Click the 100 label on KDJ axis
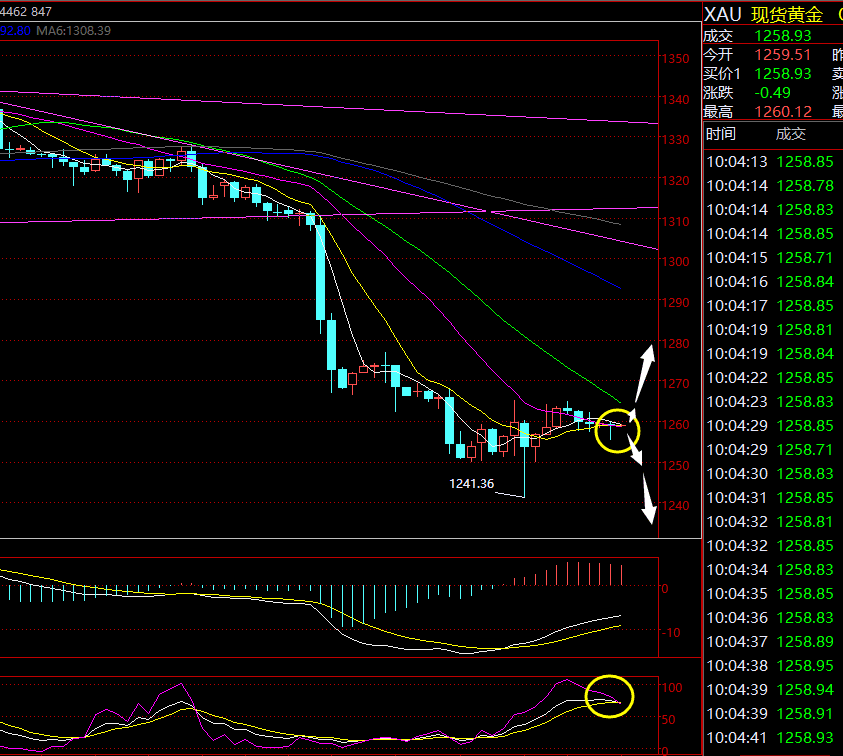The height and width of the screenshot is (756, 843). click(x=672, y=687)
